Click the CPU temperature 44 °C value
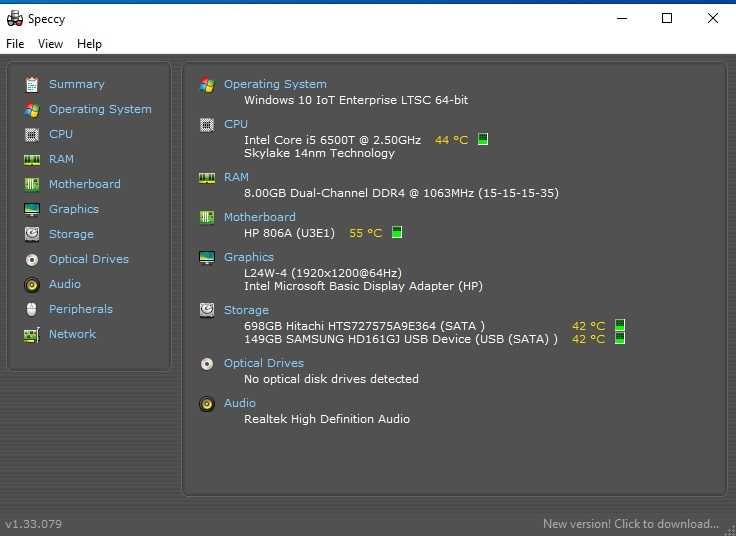 [451, 140]
